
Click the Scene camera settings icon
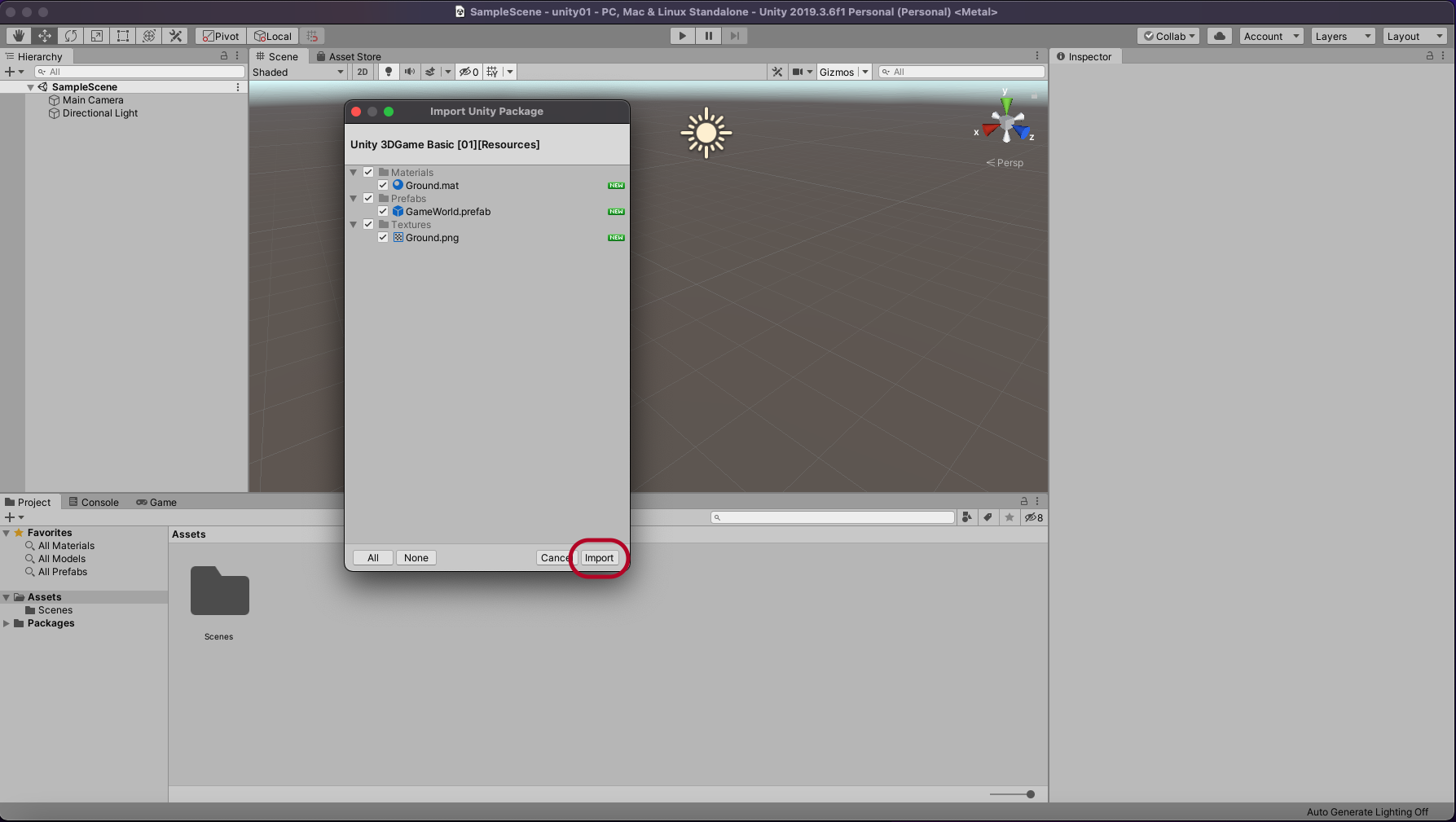798,72
